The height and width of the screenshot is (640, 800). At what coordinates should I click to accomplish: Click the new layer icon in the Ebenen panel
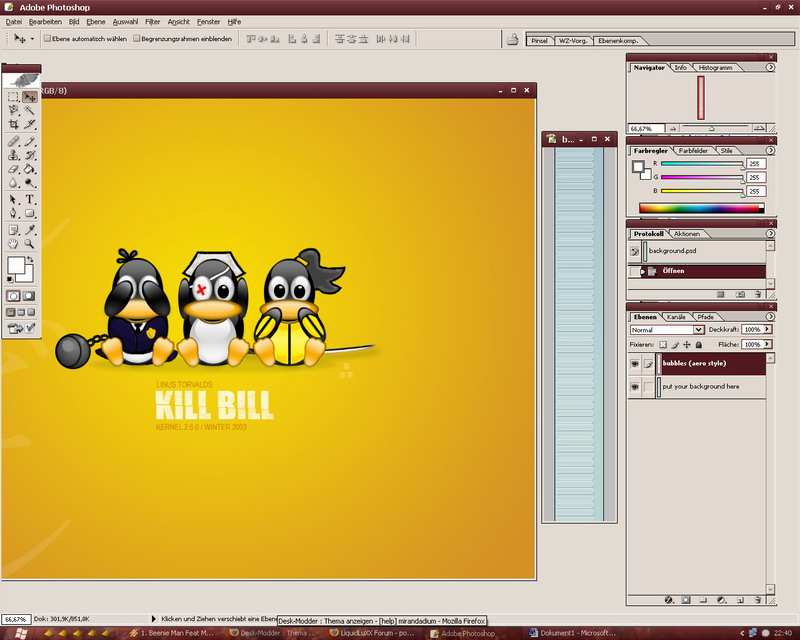[740, 600]
